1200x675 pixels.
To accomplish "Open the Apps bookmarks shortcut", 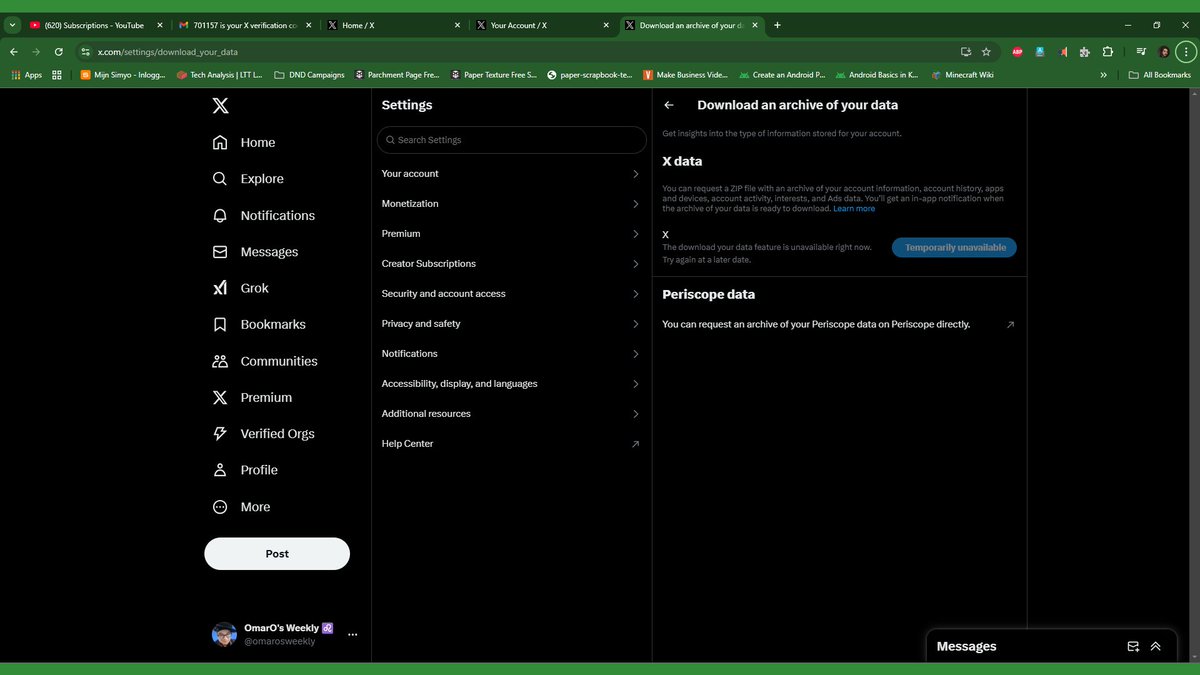I will (26, 75).
